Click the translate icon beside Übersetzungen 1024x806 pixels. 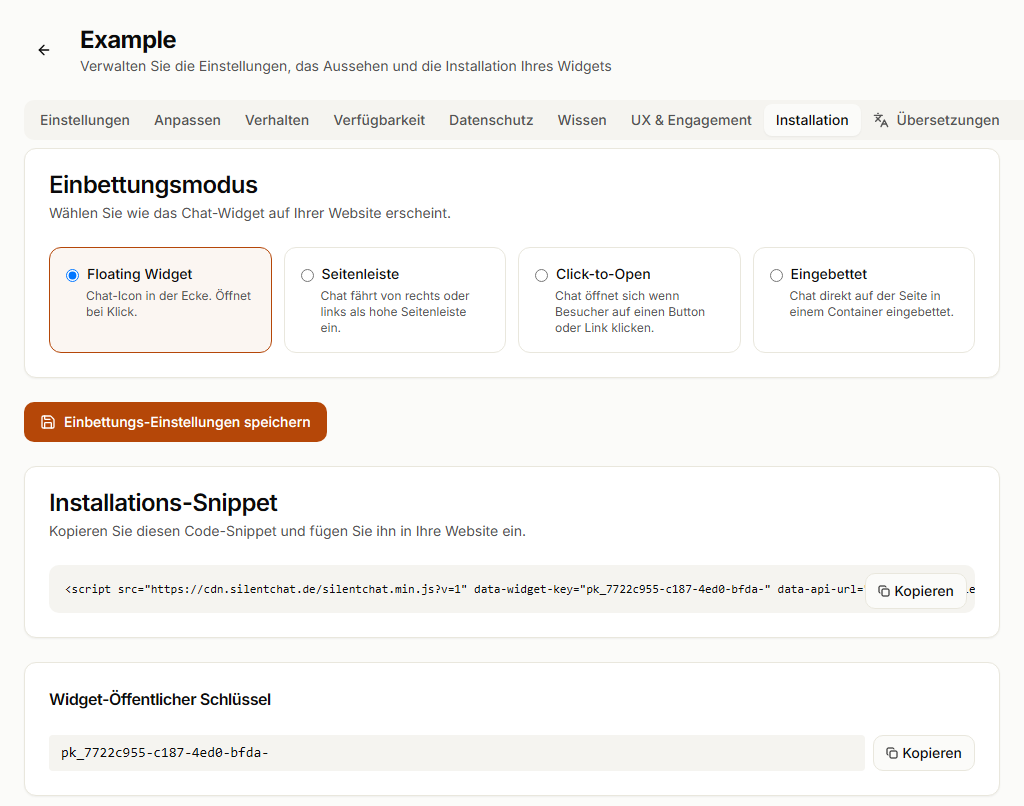coord(881,120)
